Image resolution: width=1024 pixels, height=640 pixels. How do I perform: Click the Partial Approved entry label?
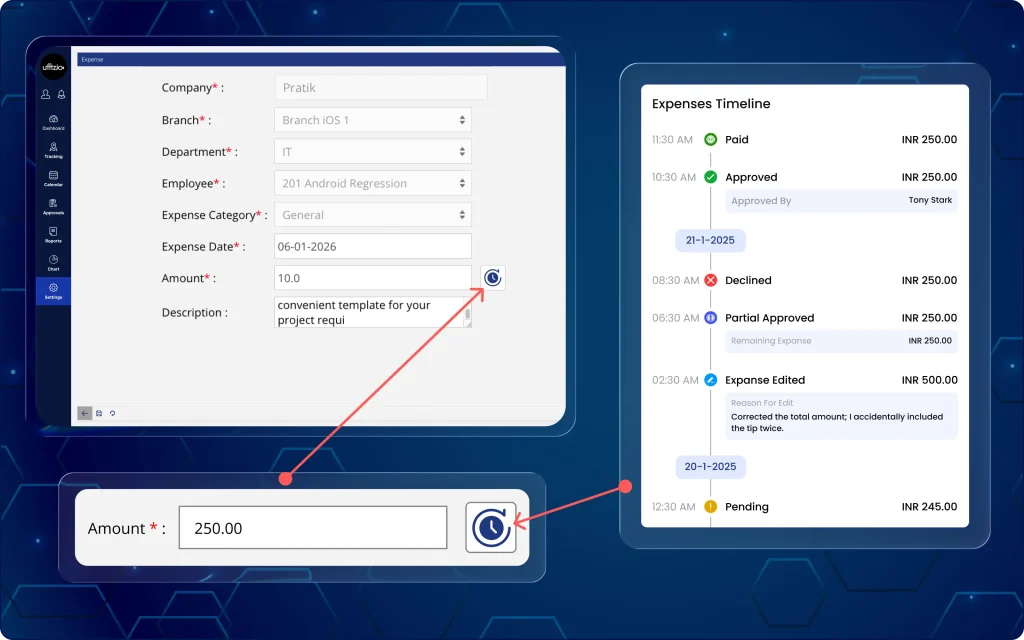pos(769,318)
